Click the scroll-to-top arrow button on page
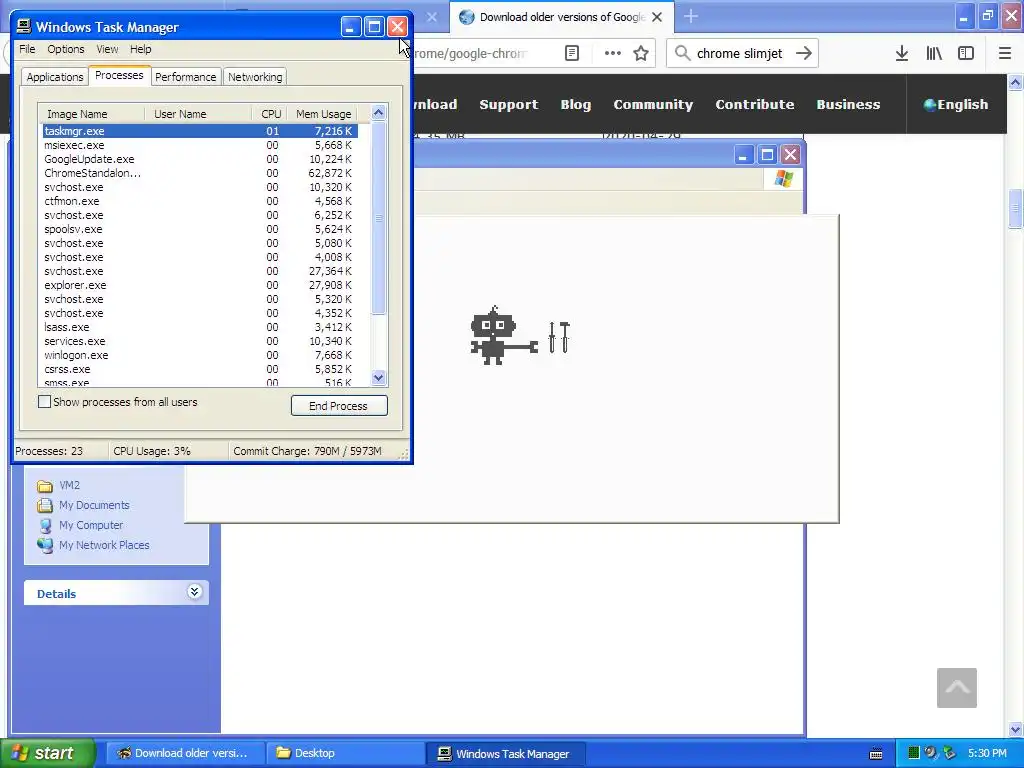Screen dimensions: 1024x768 [957, 688]
